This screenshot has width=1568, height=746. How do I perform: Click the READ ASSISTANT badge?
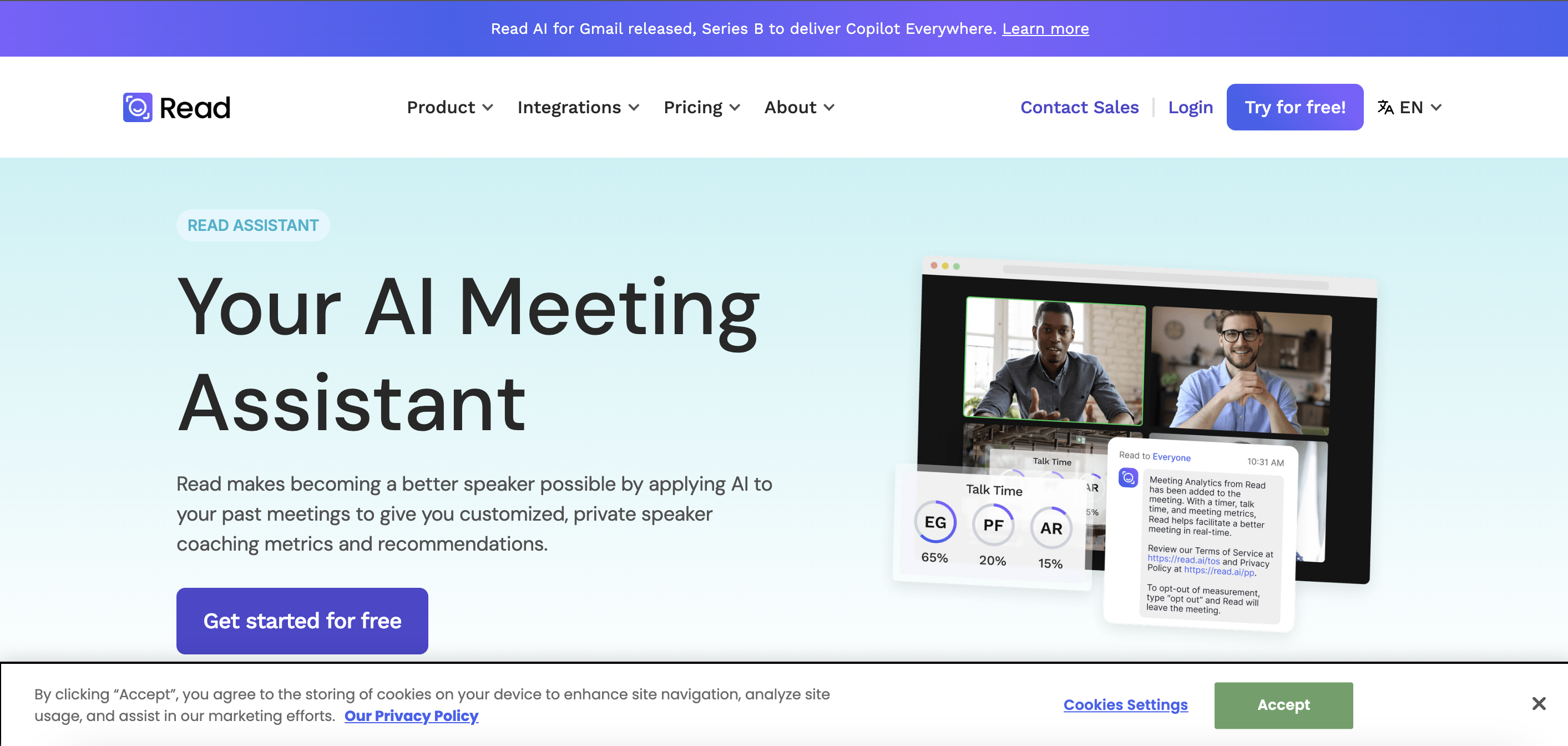pyautogui.click(x=253, y=225)
